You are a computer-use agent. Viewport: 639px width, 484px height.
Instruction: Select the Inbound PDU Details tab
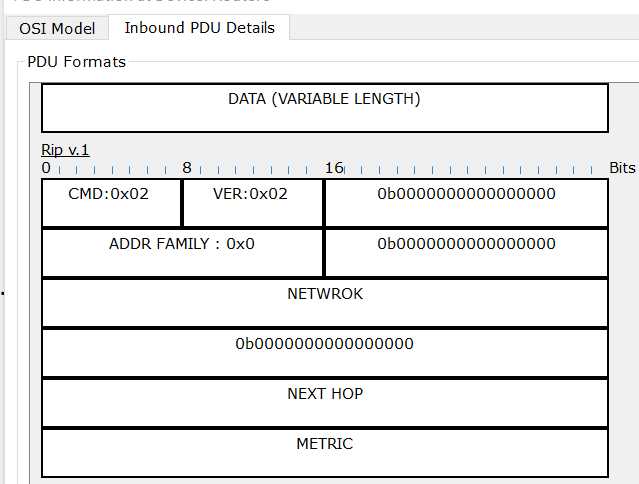point(199,27)
